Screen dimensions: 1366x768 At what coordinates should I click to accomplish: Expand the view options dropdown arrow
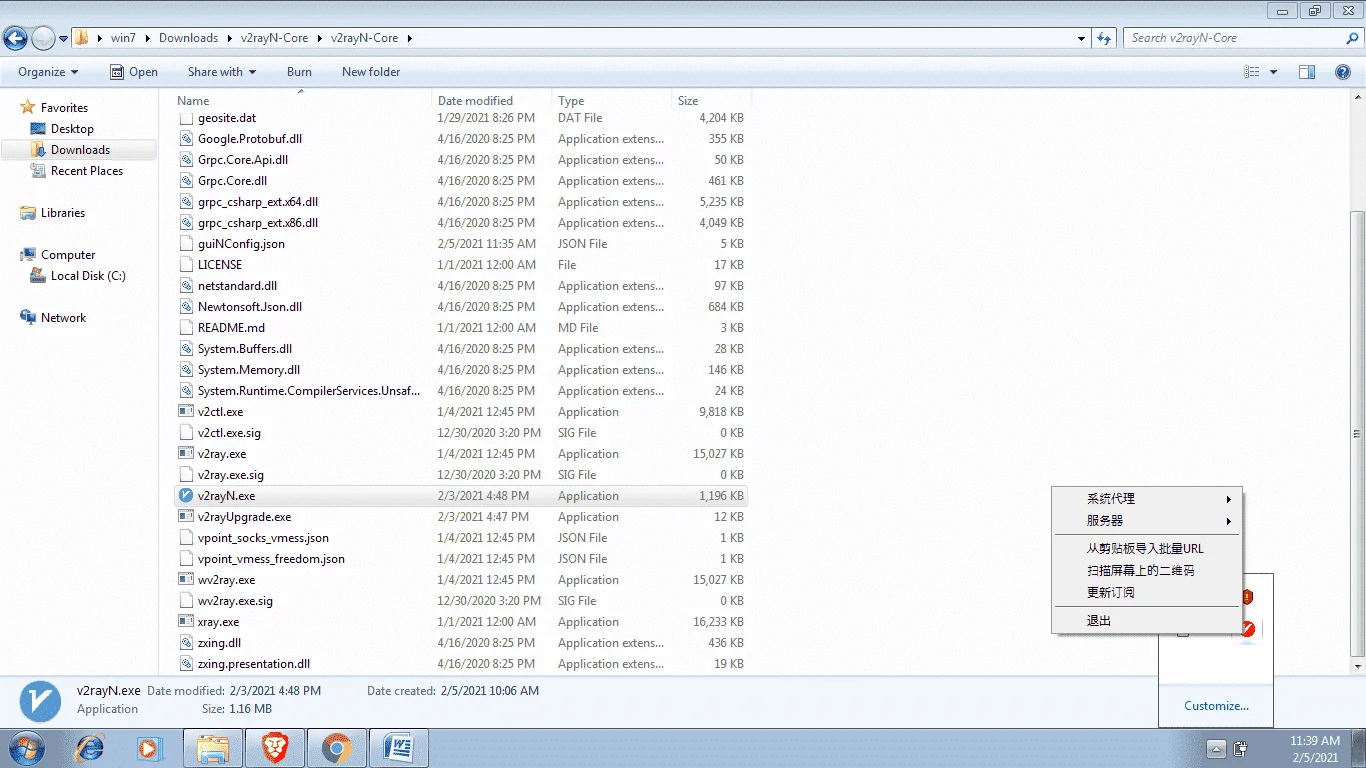1273,72
